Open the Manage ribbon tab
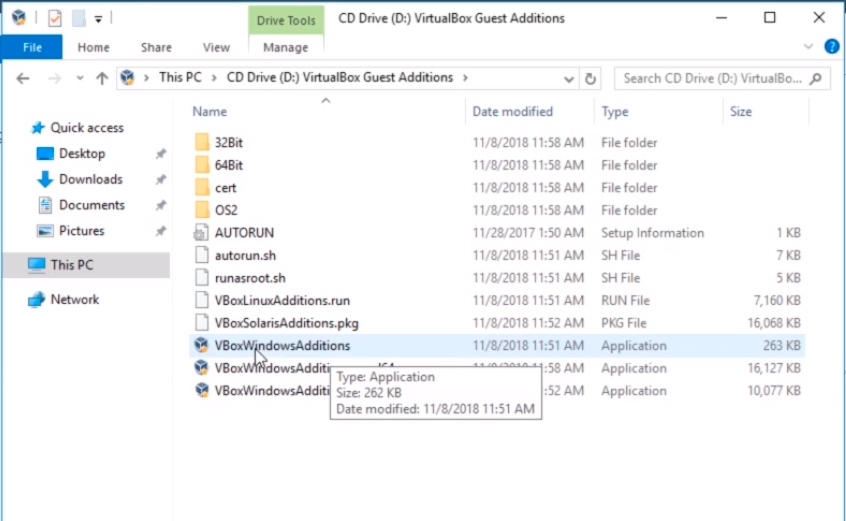This screenshot has height=521, width=846. click(x=285, y=47)
